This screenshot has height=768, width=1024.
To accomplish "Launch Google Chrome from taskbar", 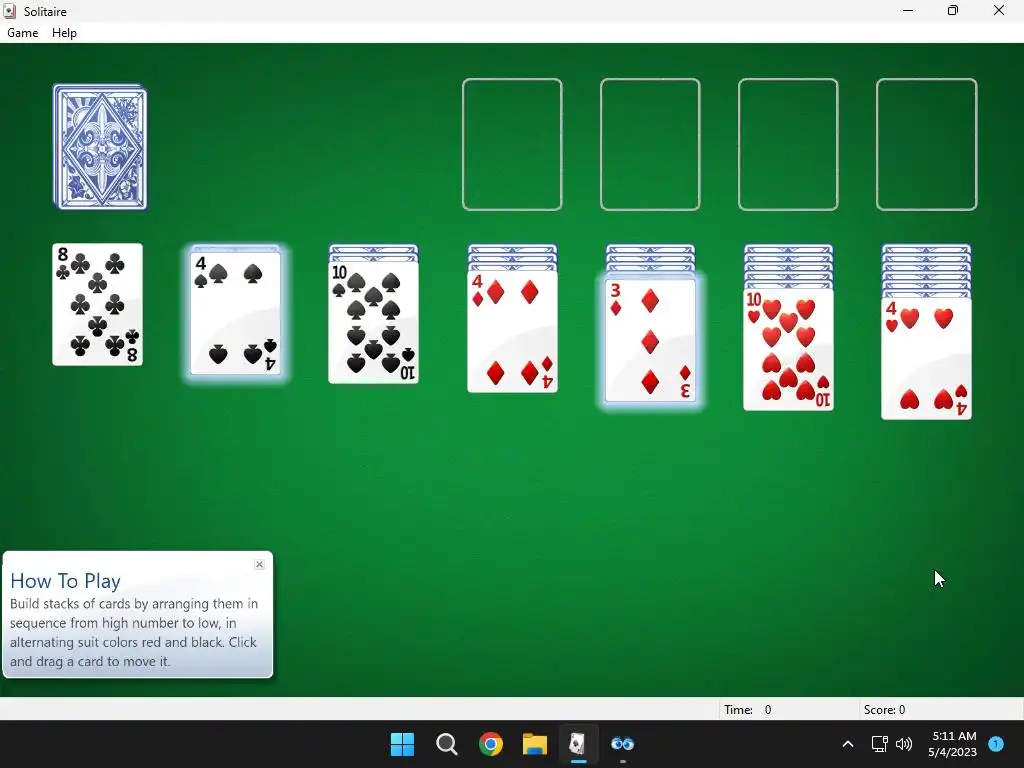I will (490, 744).
